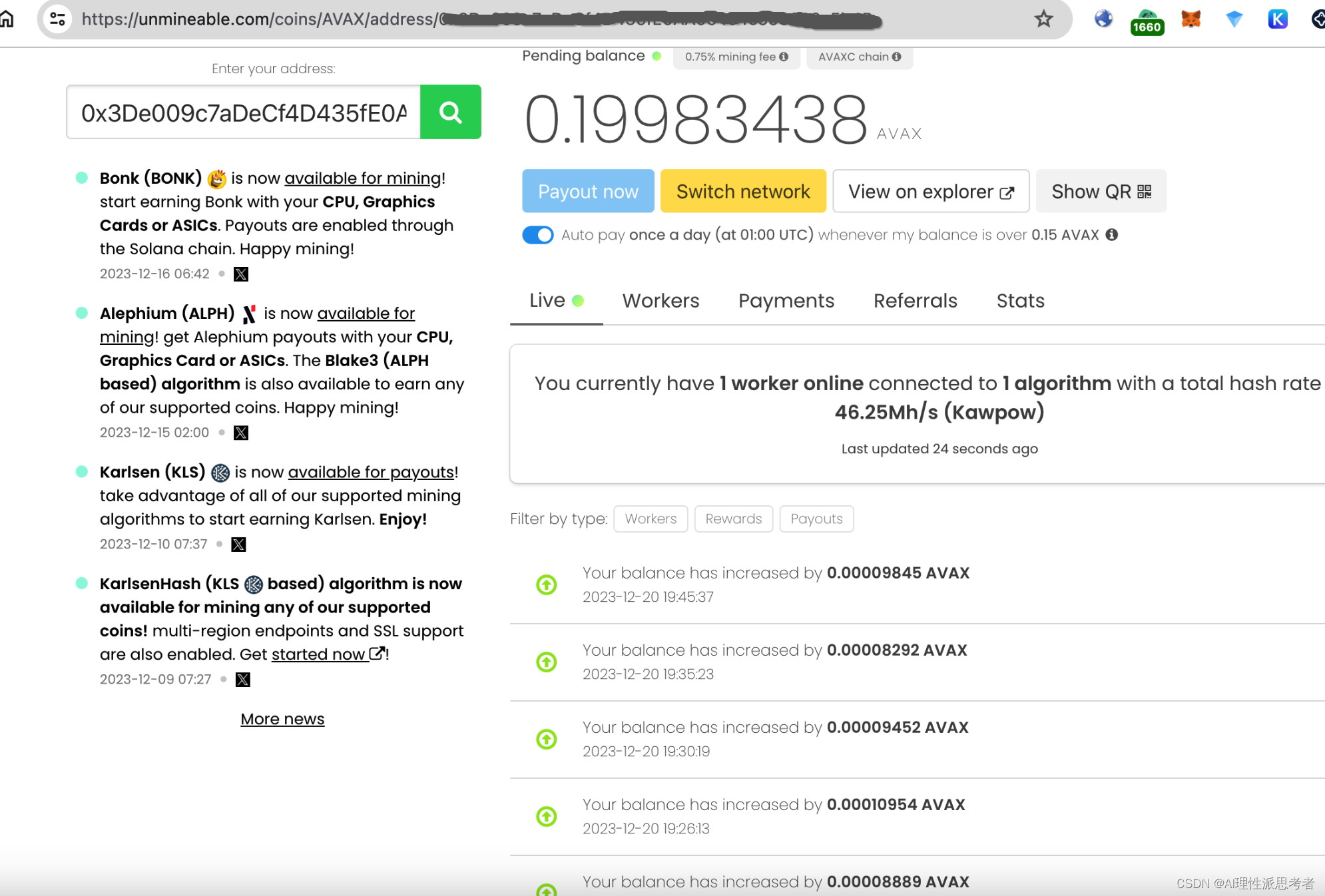Open the blue K browser extension
Image resolution: width=1325 pixels, height=896 pixels.
(1277, 19)
